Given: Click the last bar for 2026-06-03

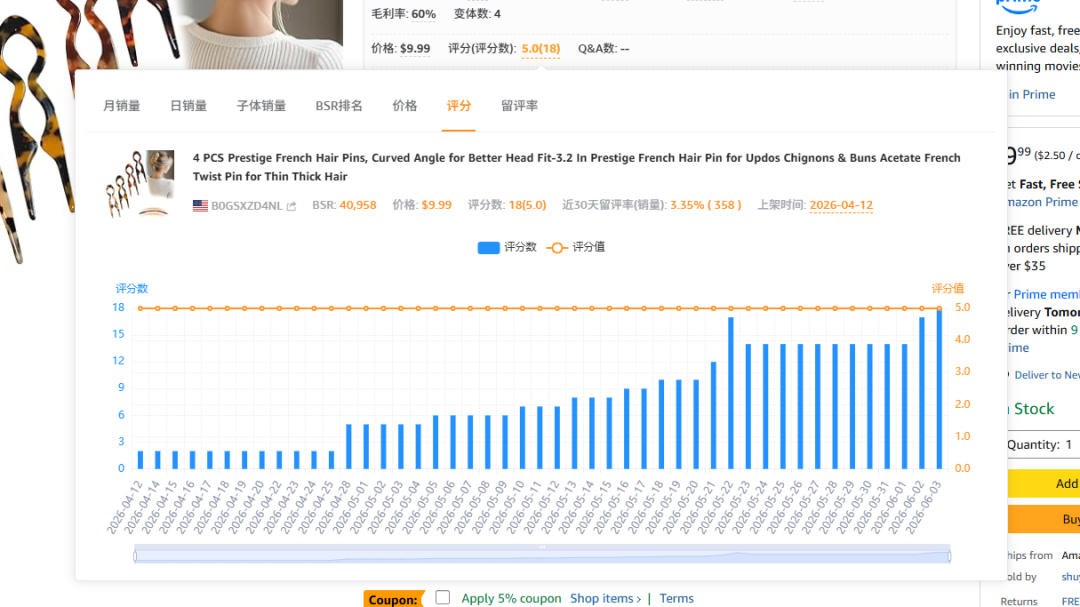Looking at the screenshot, I should (x=939, y=388).
